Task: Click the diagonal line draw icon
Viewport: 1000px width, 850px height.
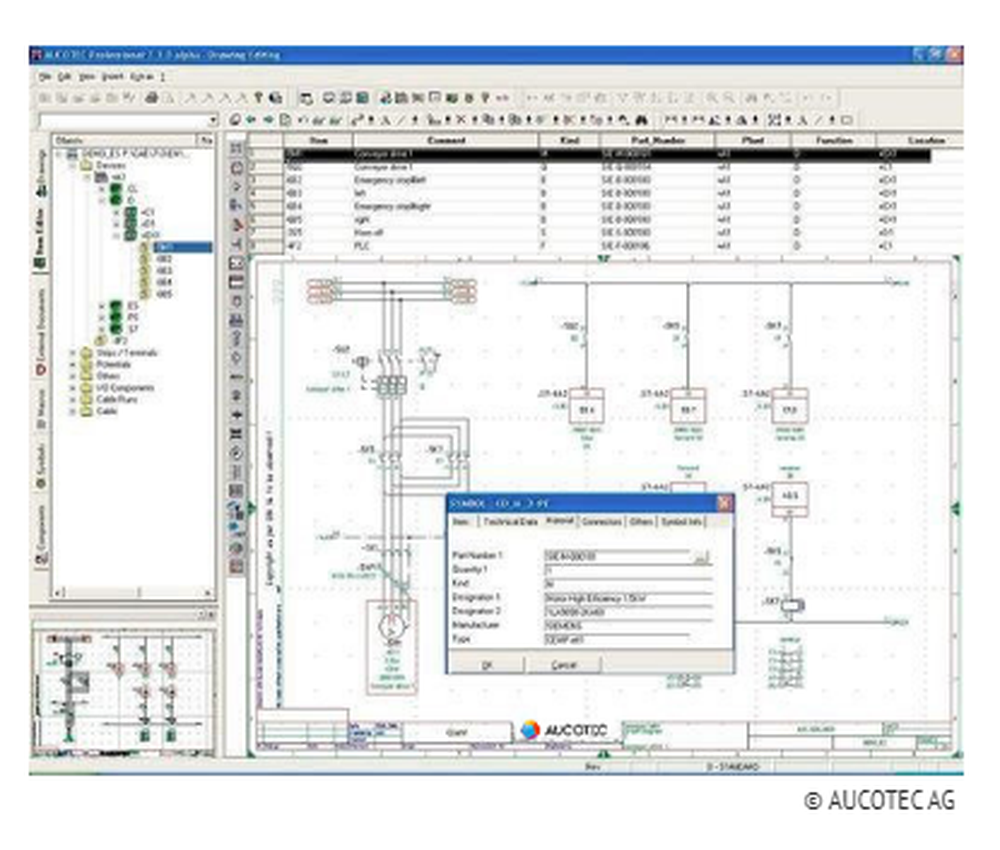Action: pos(401,119)
